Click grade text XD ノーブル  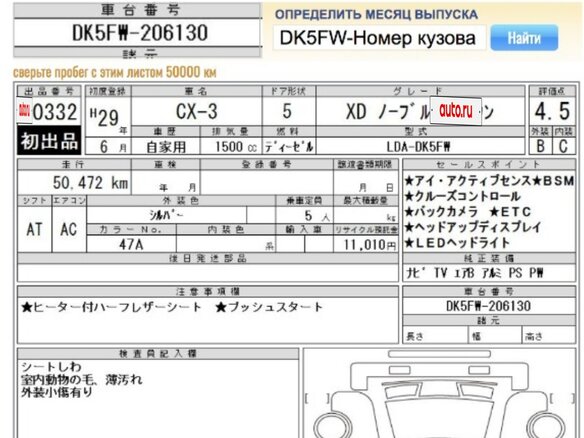[388, 111]
